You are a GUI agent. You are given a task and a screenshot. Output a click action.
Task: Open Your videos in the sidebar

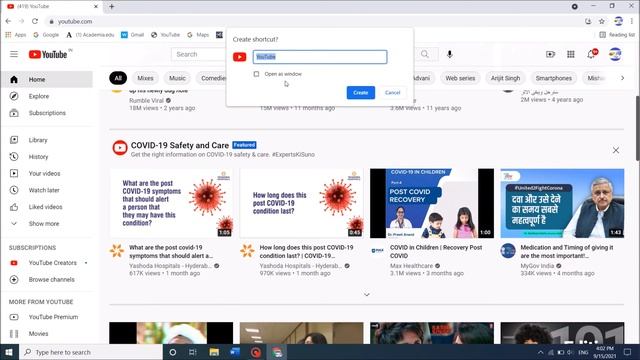pos(47,173)
